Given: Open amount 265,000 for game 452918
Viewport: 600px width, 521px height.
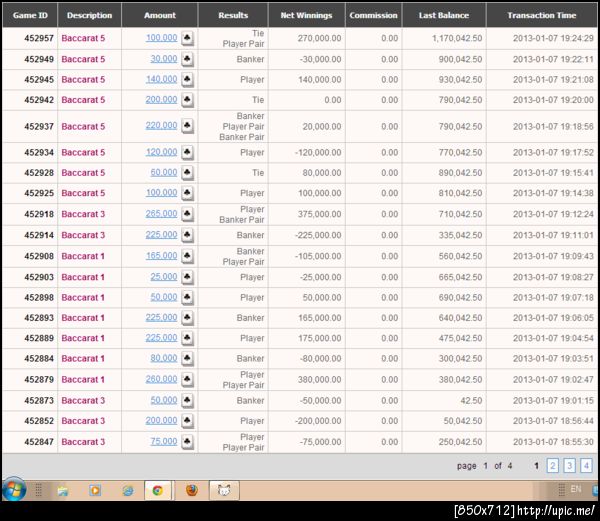Looking at the screenshot, I should click(161, 213).
